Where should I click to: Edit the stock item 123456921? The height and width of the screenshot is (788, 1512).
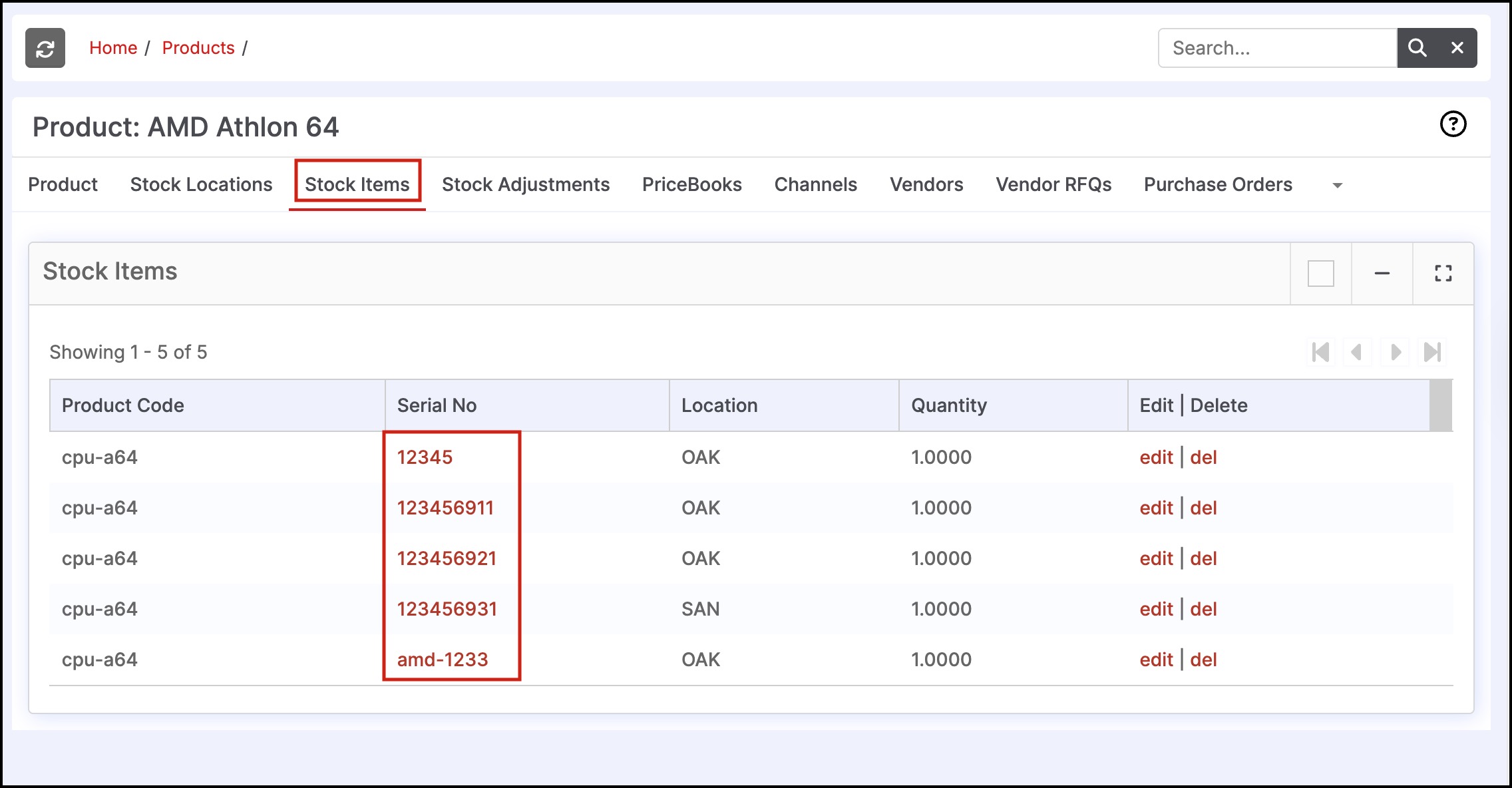click(1156, 558)
